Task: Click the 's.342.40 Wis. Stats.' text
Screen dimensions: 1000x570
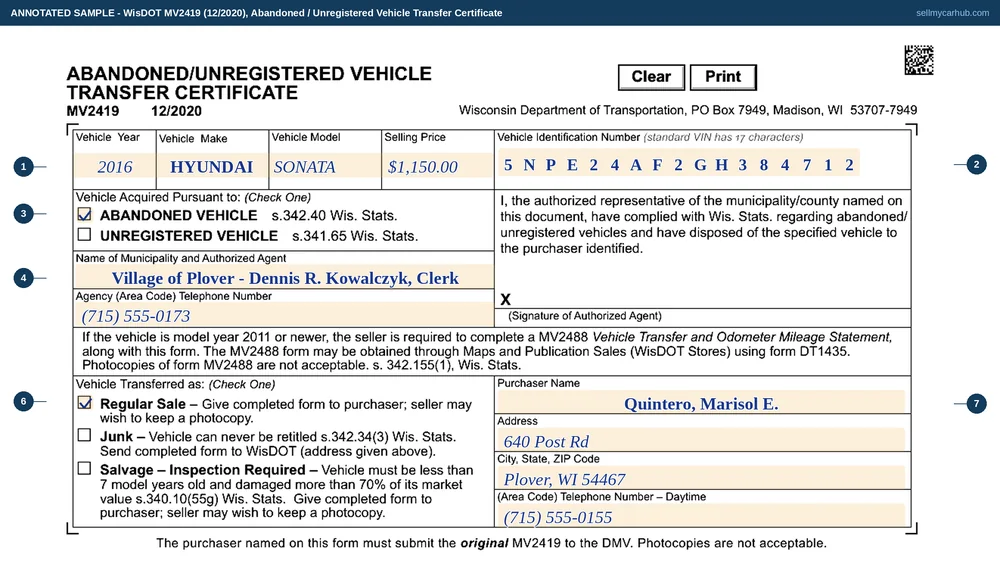Action: [x=334, y=216]
